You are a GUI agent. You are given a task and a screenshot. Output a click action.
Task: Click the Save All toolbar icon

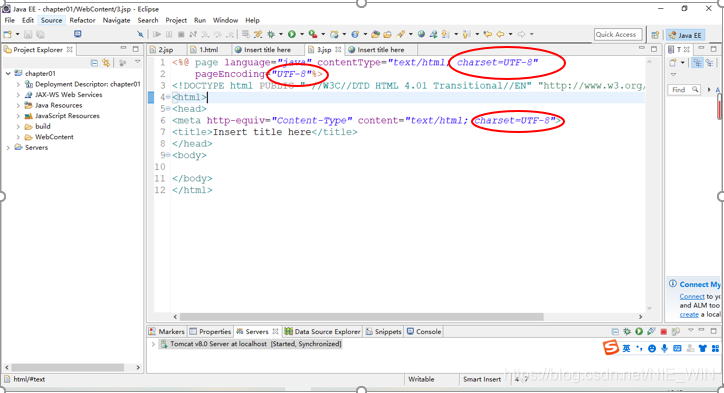pos(41,34)
